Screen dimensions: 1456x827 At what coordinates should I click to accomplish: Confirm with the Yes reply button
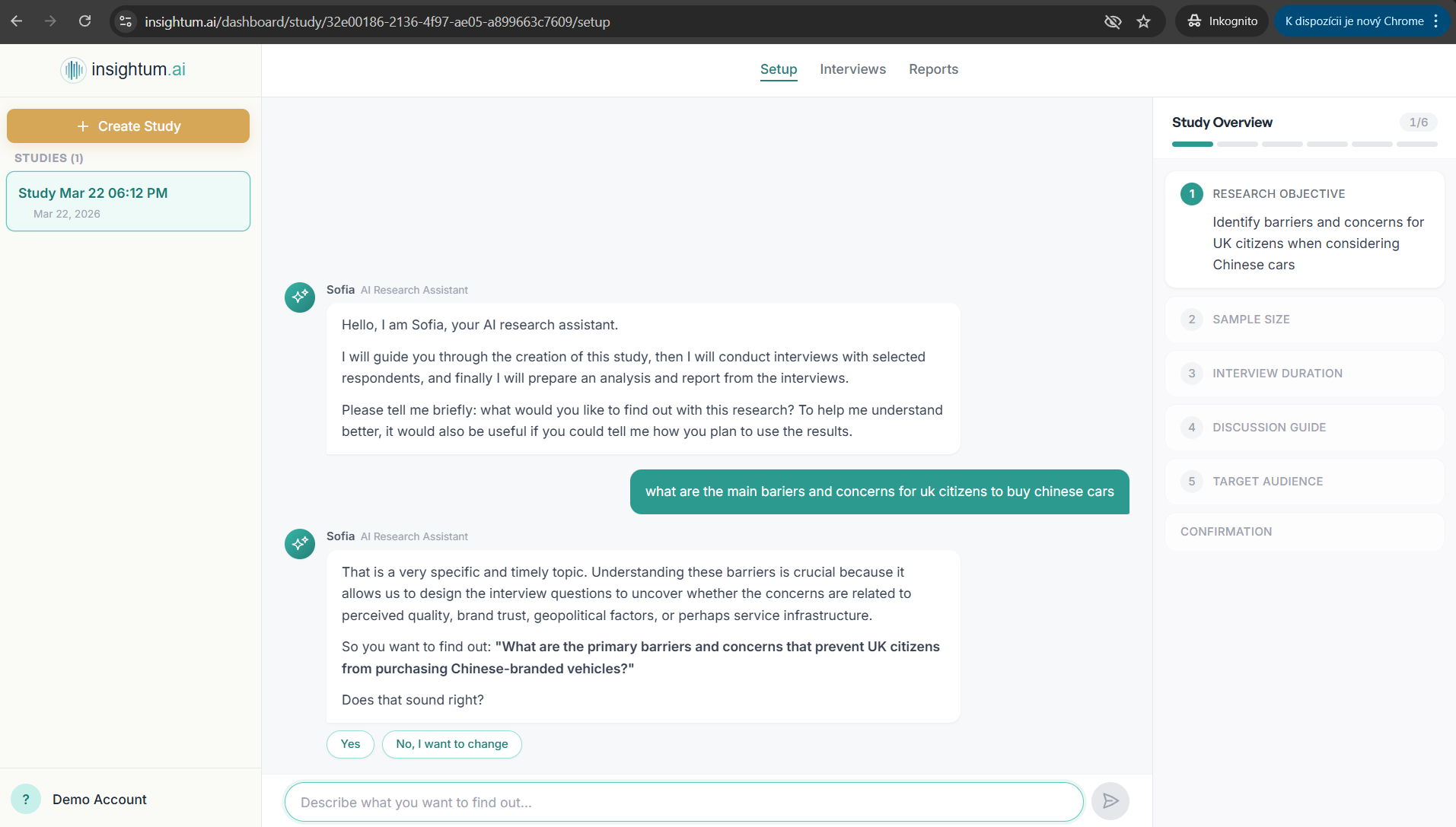(x=350, y=744)
